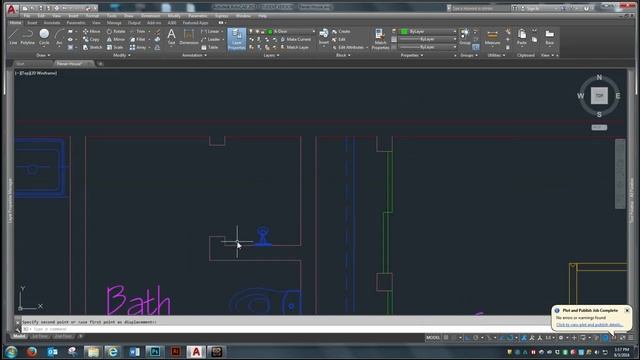Open the lineweight ByLayer dropdown
640x360 pixels.
[x=428, y=39]
